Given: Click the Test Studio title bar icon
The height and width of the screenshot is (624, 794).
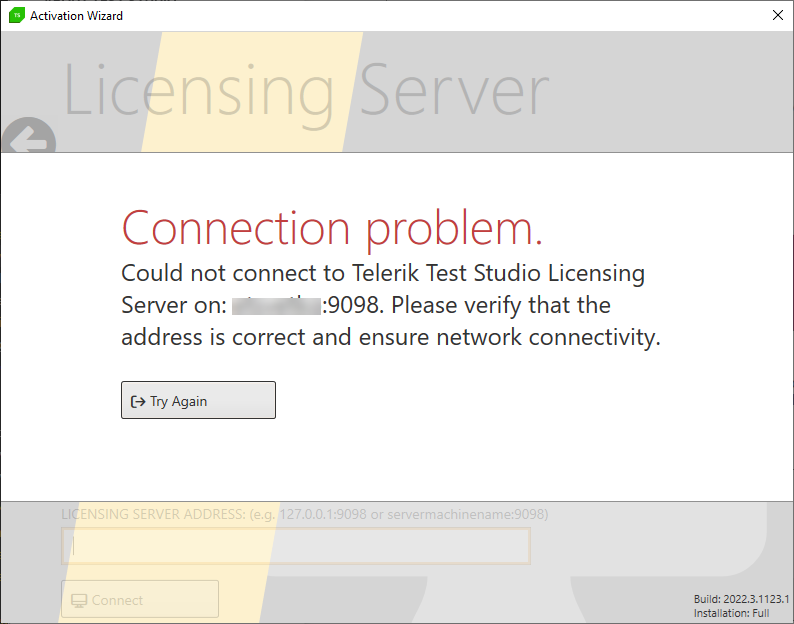Looking at the screenshot, I should (17, 15).
